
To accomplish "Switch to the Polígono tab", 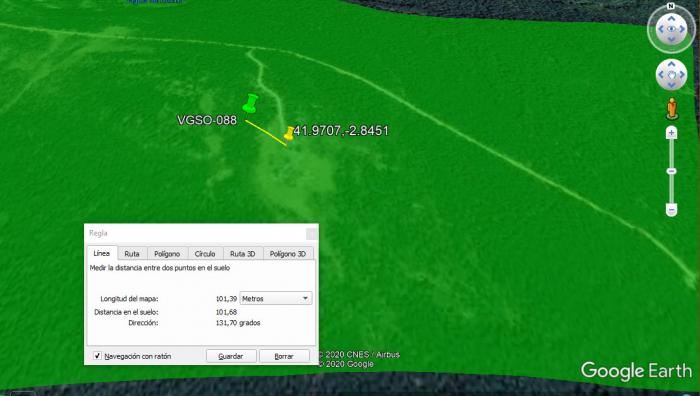I will click(167, 254).
